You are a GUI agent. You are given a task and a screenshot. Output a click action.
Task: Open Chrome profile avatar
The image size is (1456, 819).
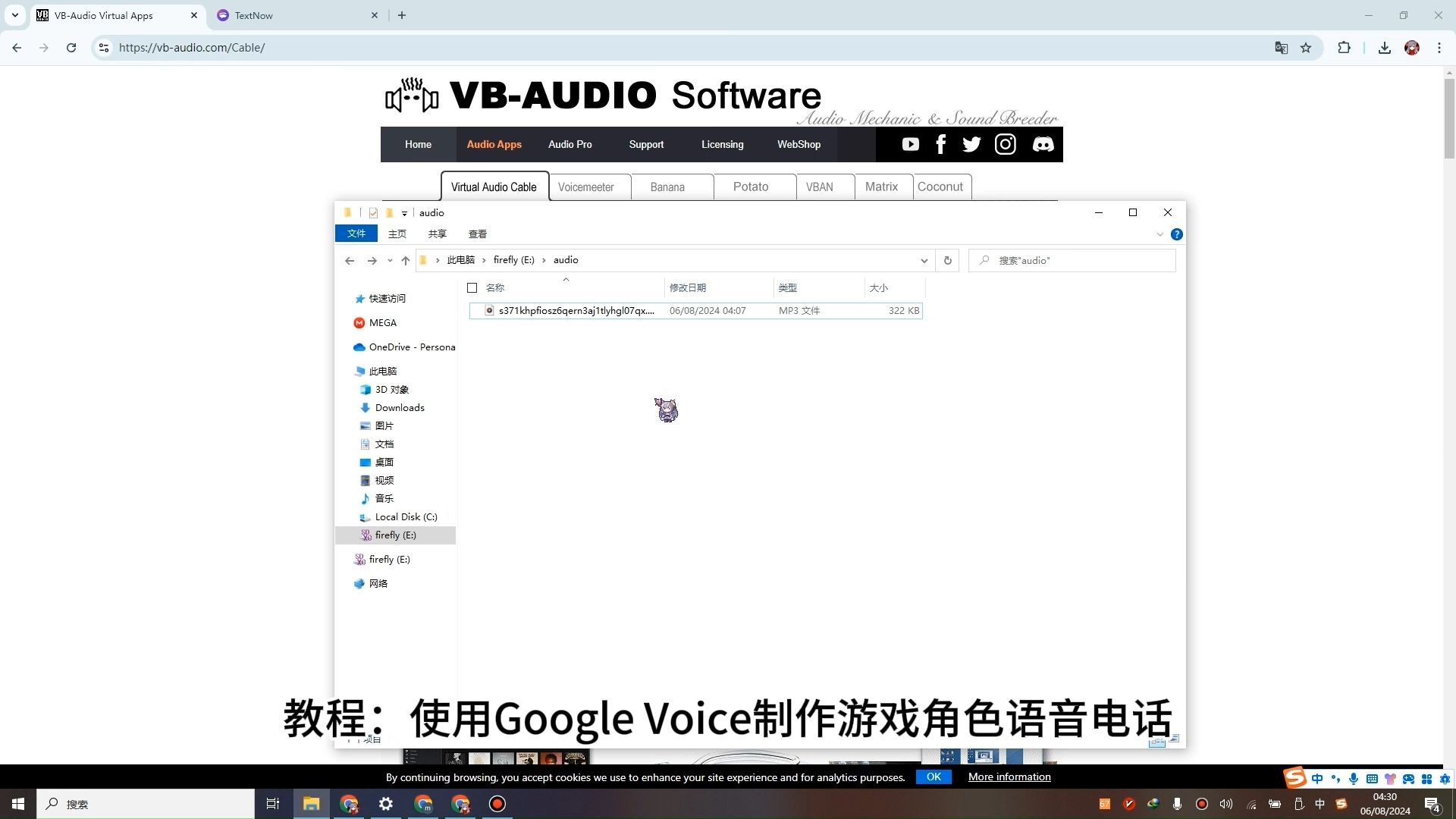point(1412,48)
